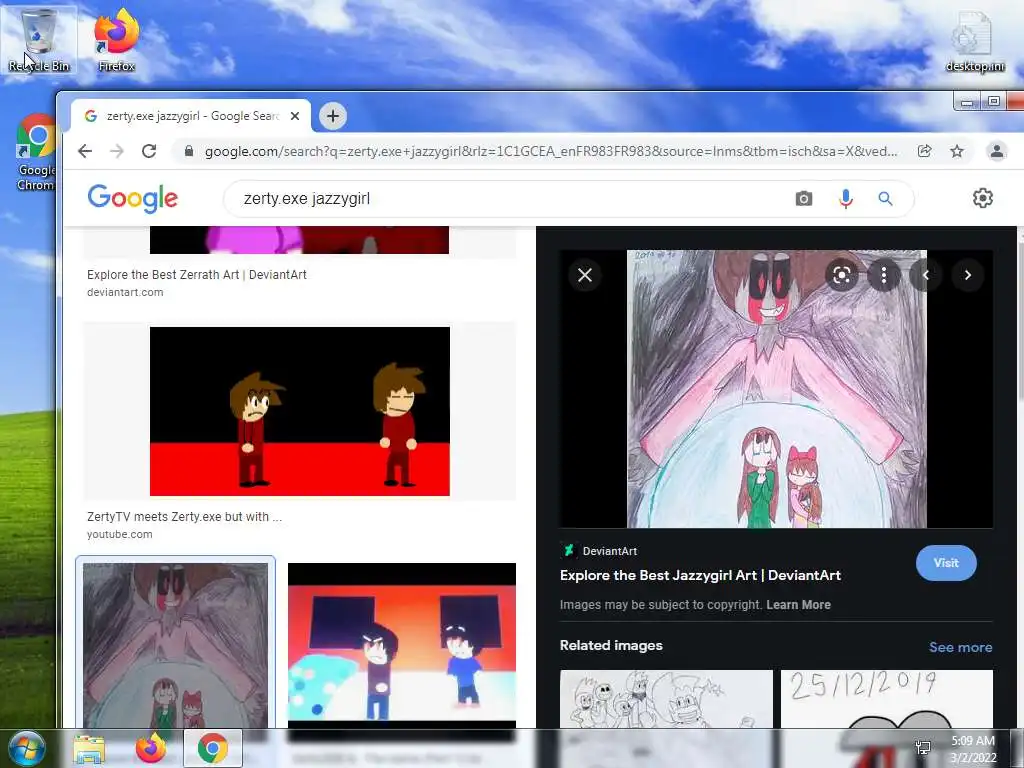Click the Chrome address bar URL
1024x768 pixels.
tap(551, 152)
